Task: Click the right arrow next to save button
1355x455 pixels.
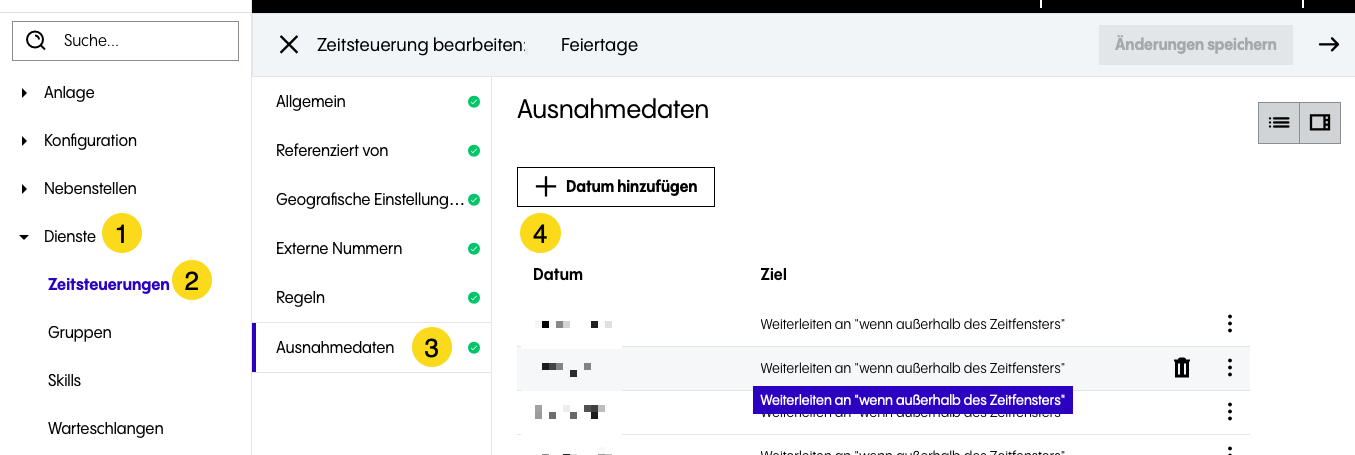Action: (x=1328, y=44)
